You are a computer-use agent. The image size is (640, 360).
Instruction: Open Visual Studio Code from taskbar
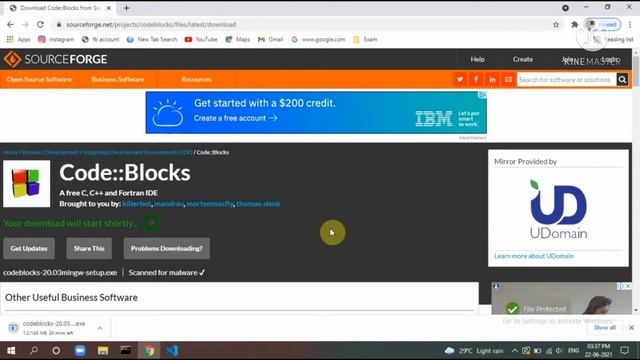pyautogui.click(x=172, y=351)
